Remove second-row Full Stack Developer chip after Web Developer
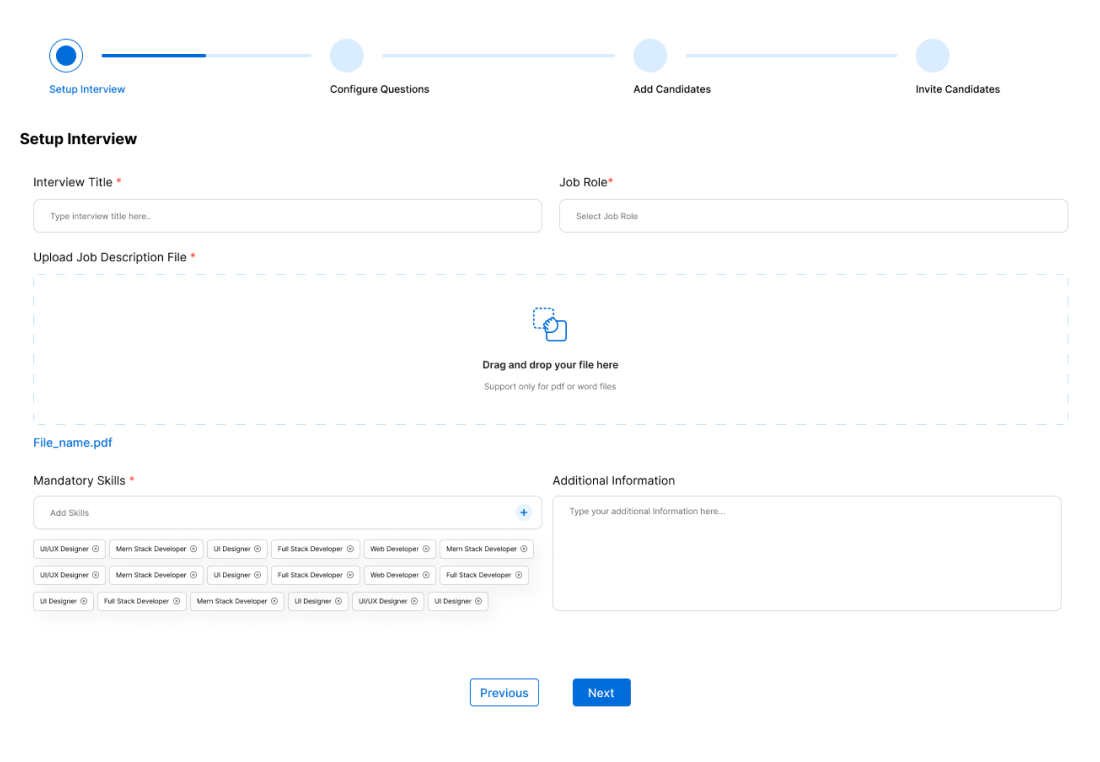 (x=518, y=575)
